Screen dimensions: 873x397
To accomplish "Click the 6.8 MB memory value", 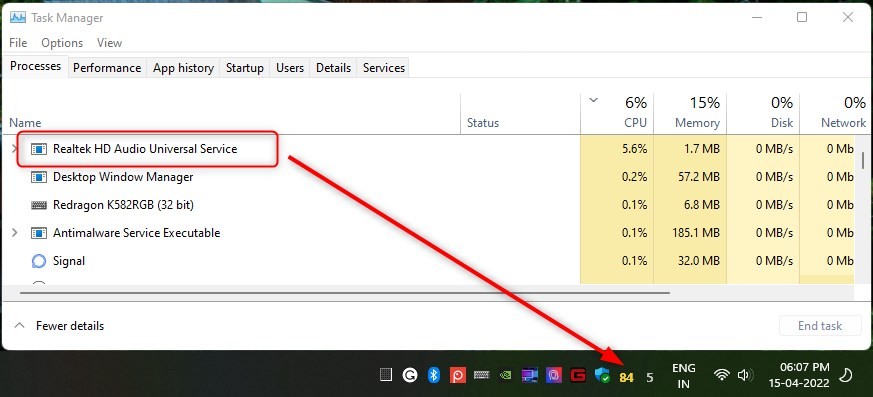I will [x=702, y=205].
